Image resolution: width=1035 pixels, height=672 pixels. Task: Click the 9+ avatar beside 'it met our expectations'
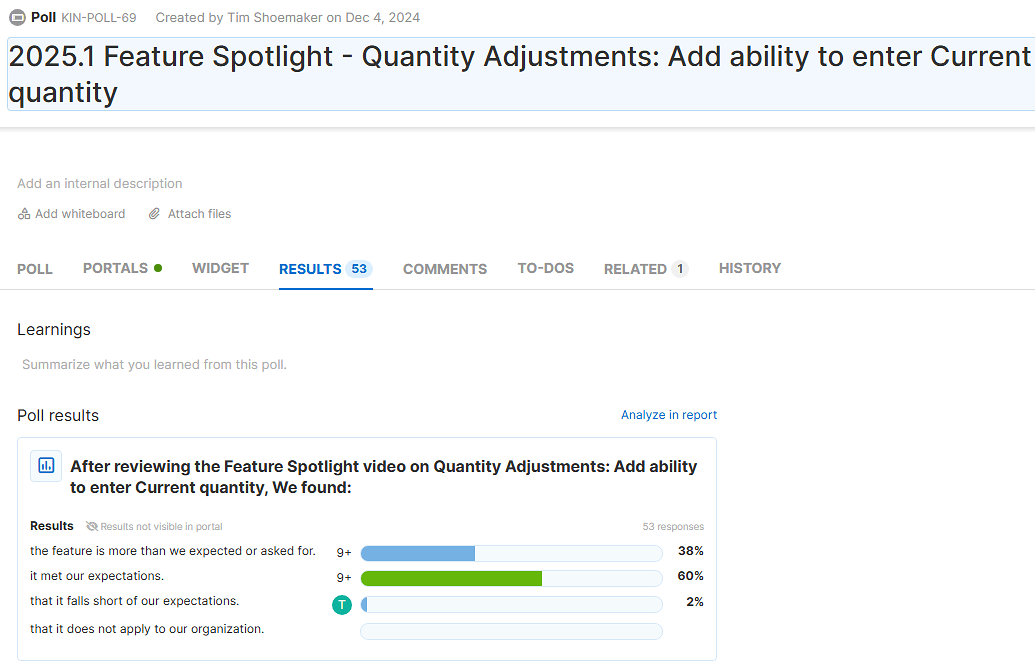pos(345,578)
